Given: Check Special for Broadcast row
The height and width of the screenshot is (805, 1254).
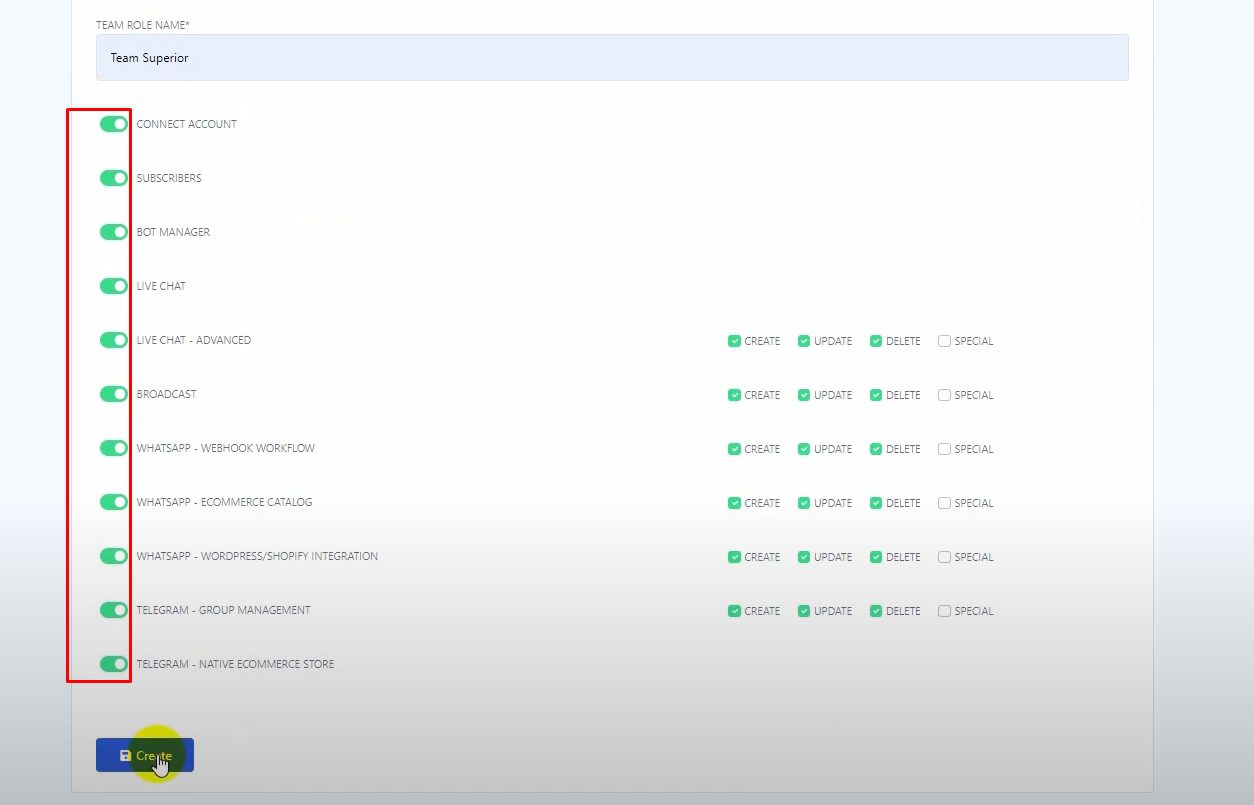Looking at the screenshot, I should click(944, 395).
